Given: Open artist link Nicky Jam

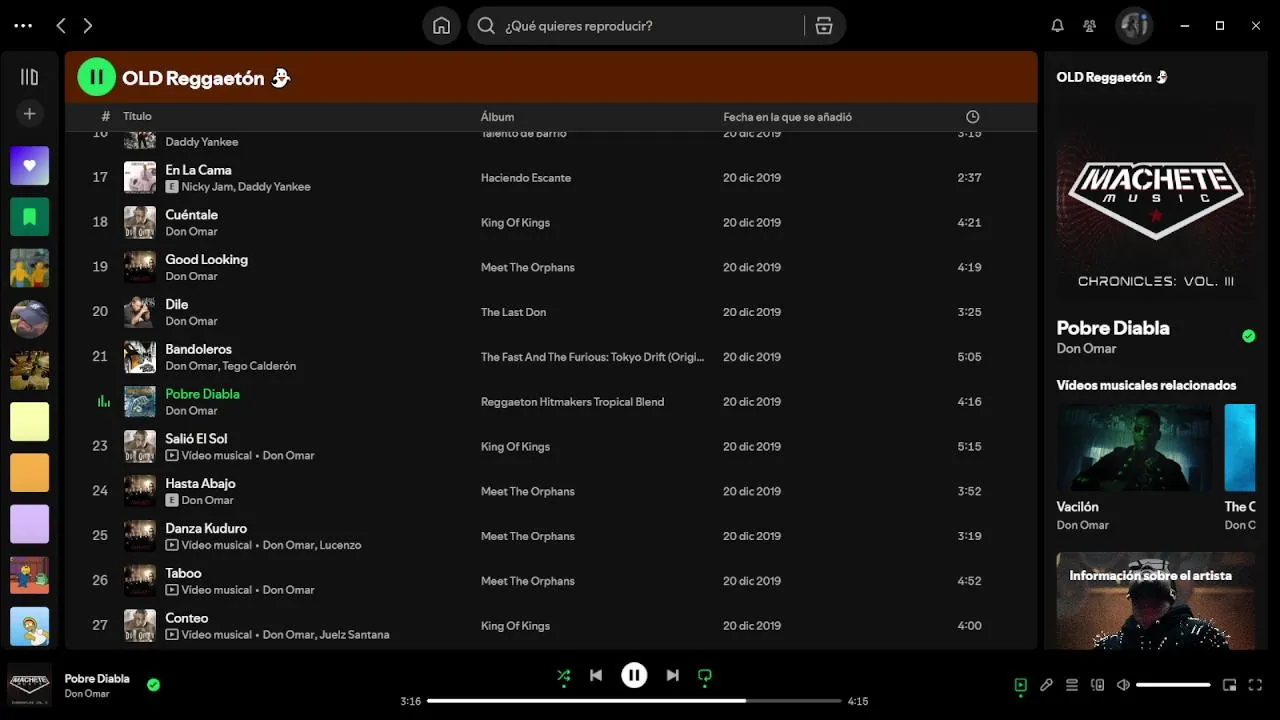Looking at the screenshot, I should [x=206, y=187].
